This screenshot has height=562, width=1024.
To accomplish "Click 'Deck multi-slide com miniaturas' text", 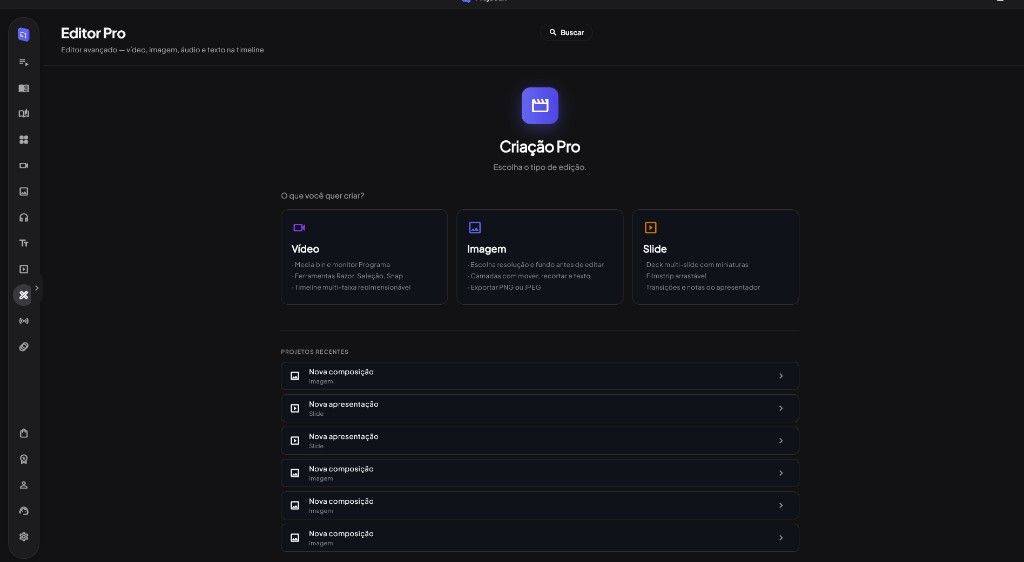I will (x=696, y=264).
